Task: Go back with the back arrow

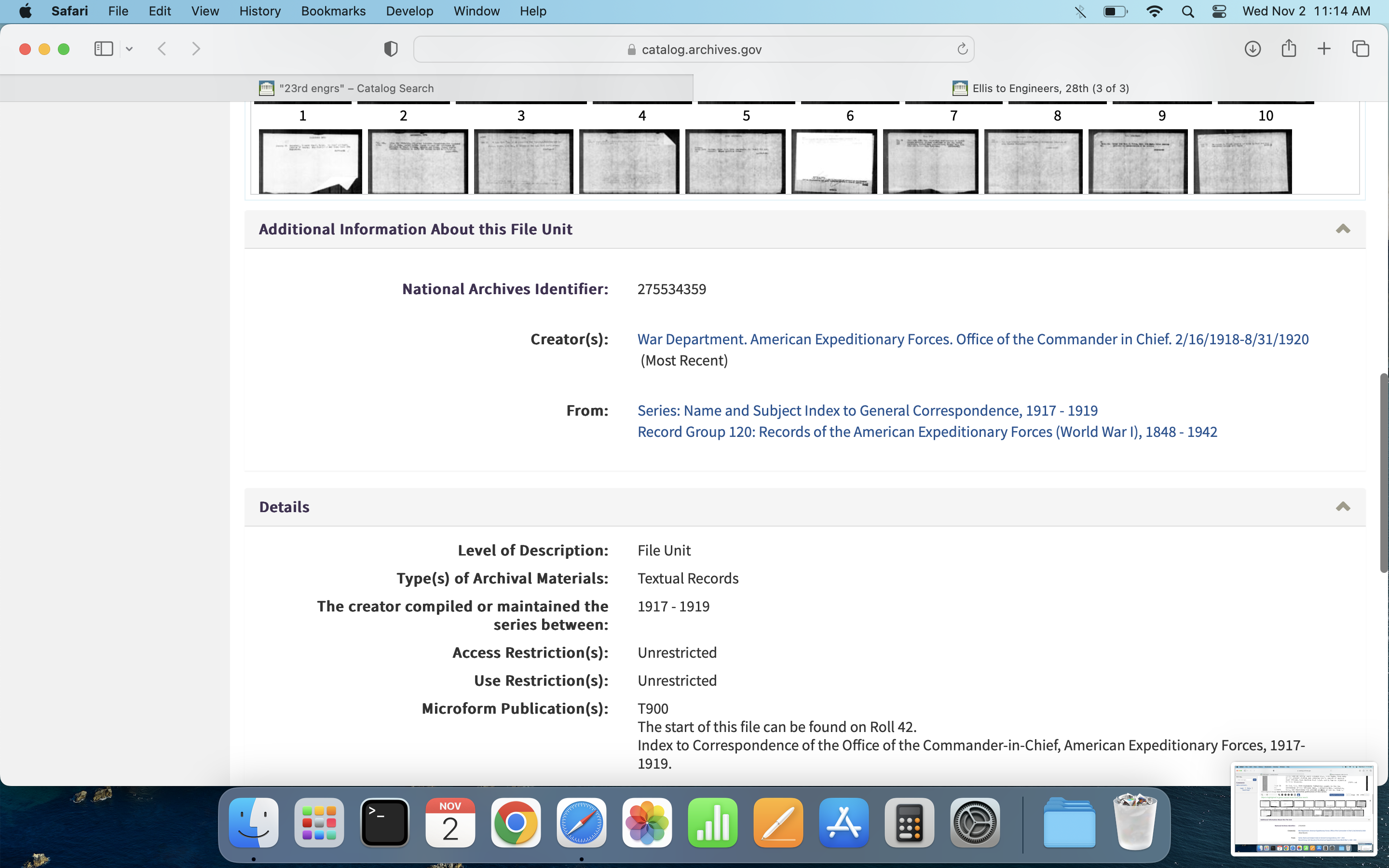Action: point(162,49)
